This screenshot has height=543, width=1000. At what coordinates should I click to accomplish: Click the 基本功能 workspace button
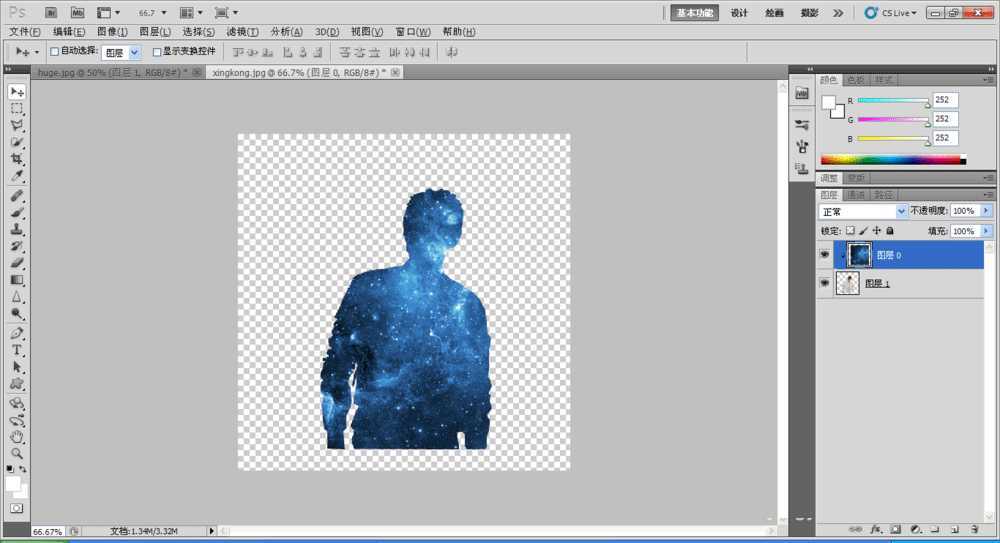pyautogui.click(x=694, y=13)
